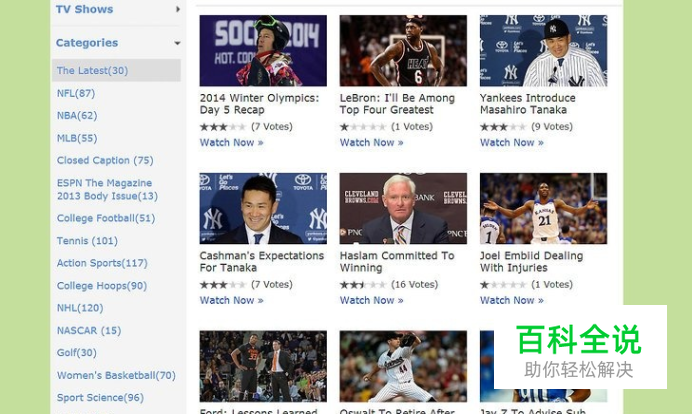This screenshot has height=414, width=692.
Task: Click title Haslam Committed To Winning
Action: click(x=397, y=262)
